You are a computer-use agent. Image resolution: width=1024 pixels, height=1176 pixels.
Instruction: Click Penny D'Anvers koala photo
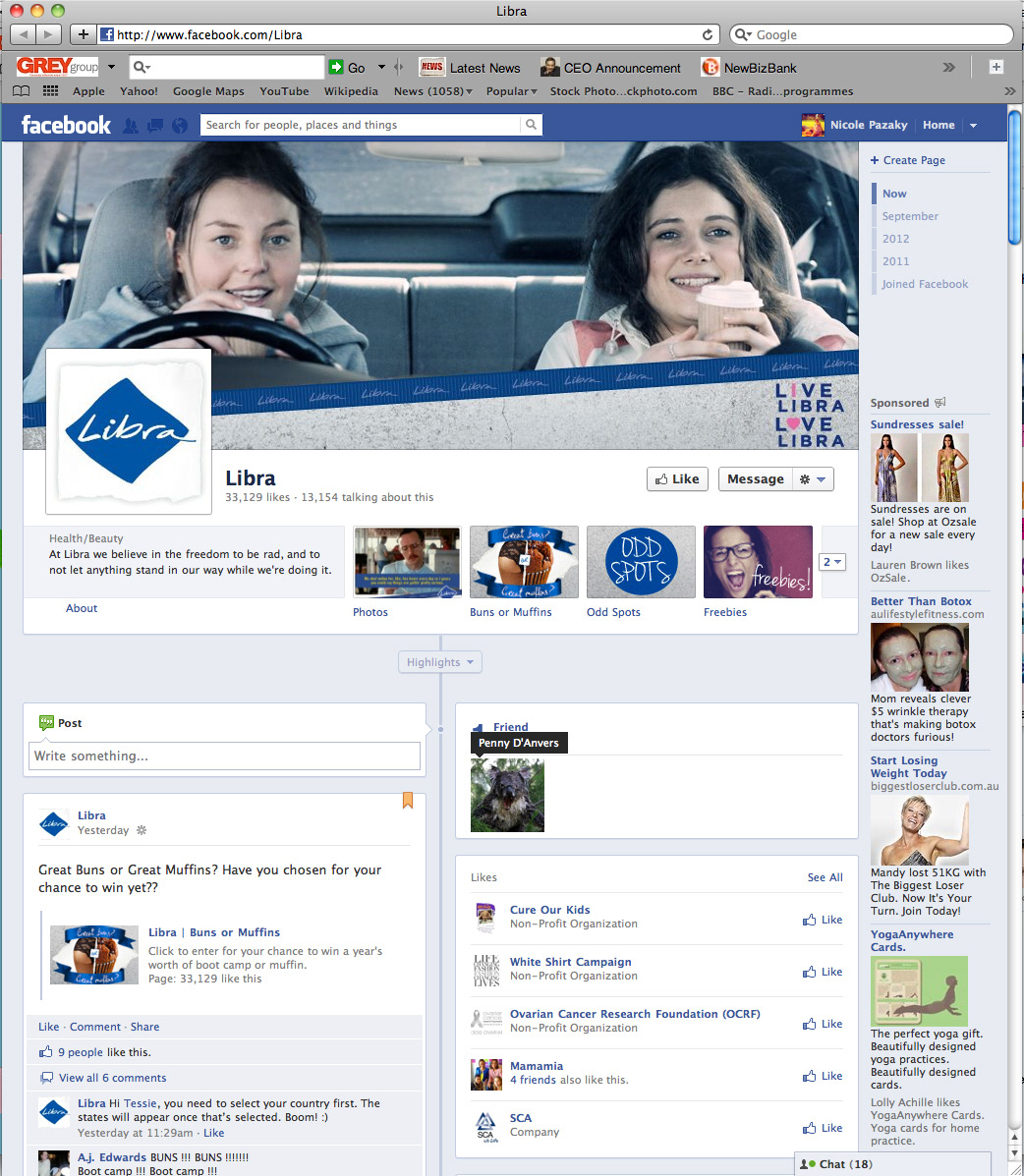coord(507,795)
